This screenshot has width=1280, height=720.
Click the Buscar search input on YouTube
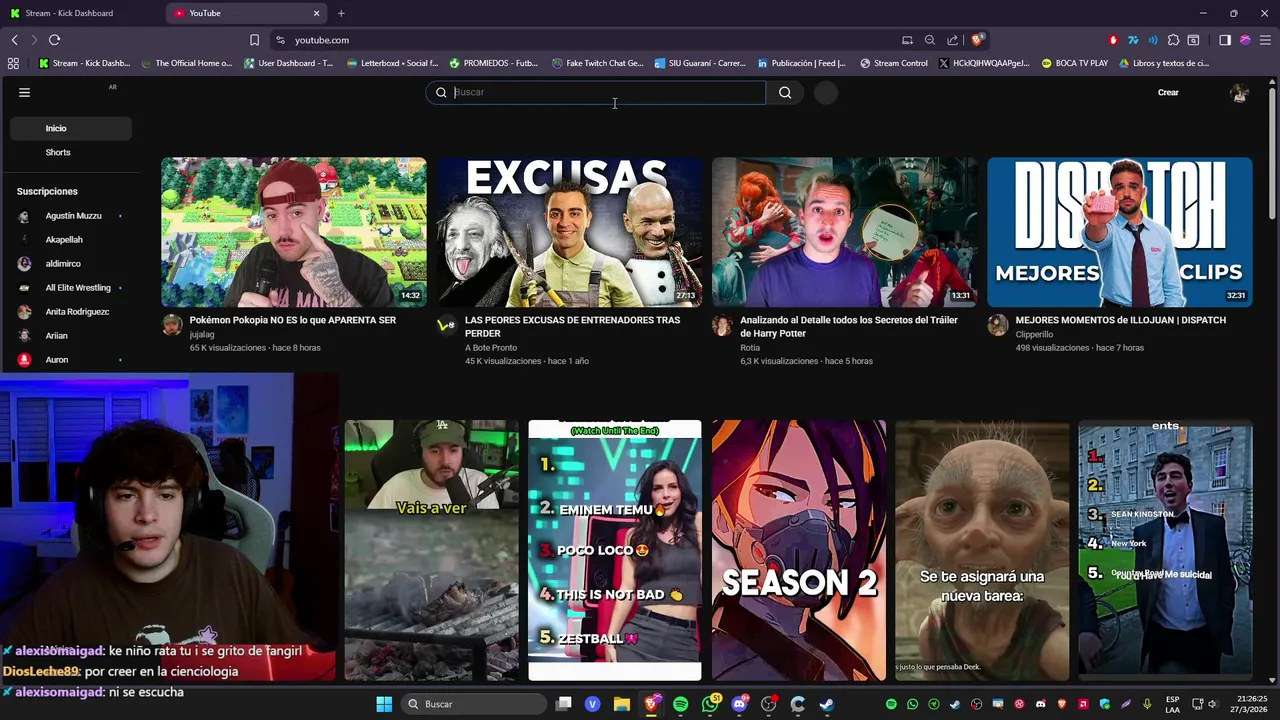(595, 92)
